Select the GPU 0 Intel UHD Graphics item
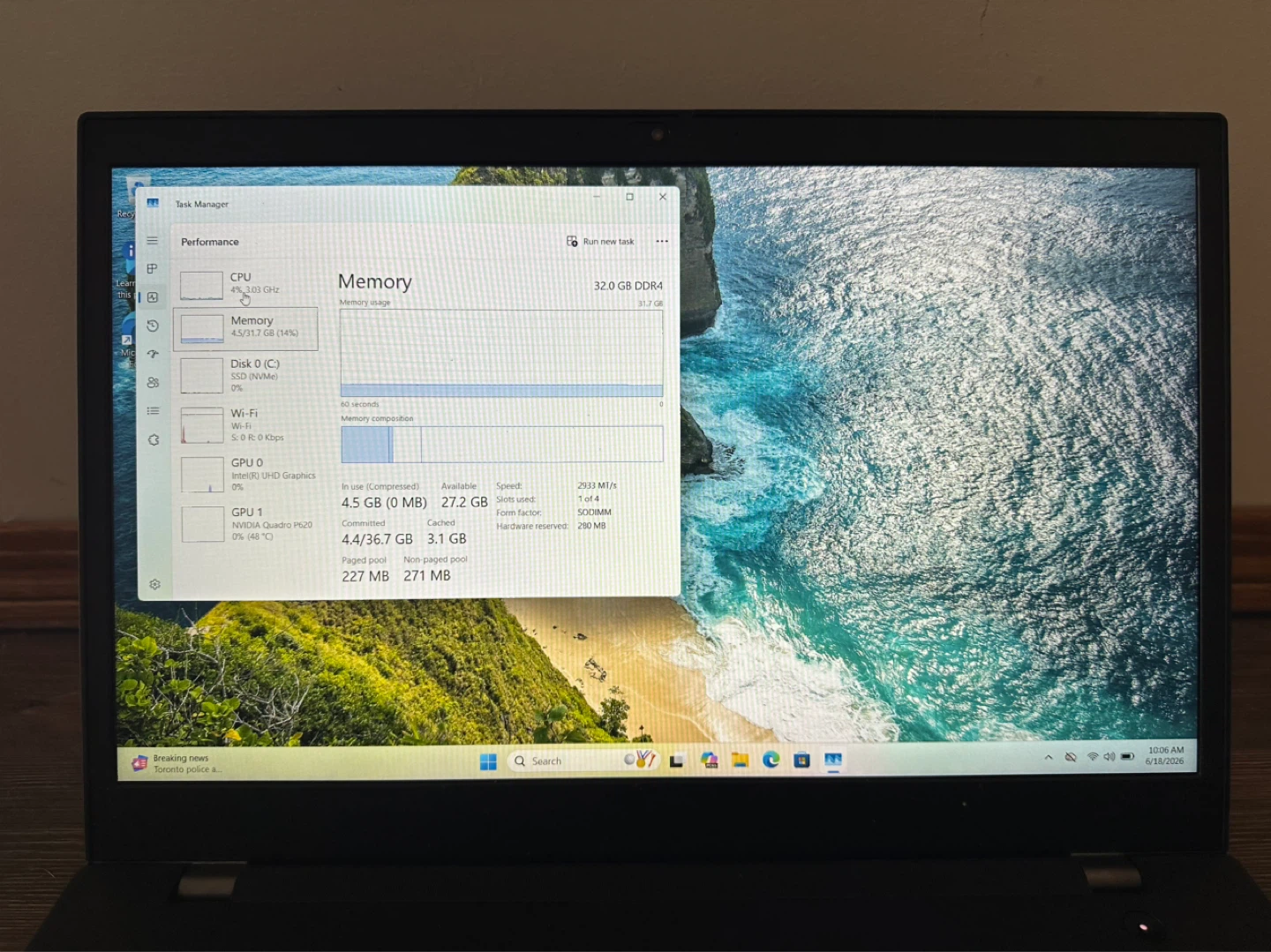 click(x=247, y=474)
